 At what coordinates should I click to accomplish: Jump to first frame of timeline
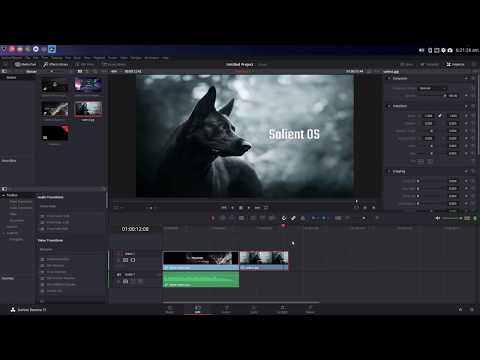pos(224,208)
